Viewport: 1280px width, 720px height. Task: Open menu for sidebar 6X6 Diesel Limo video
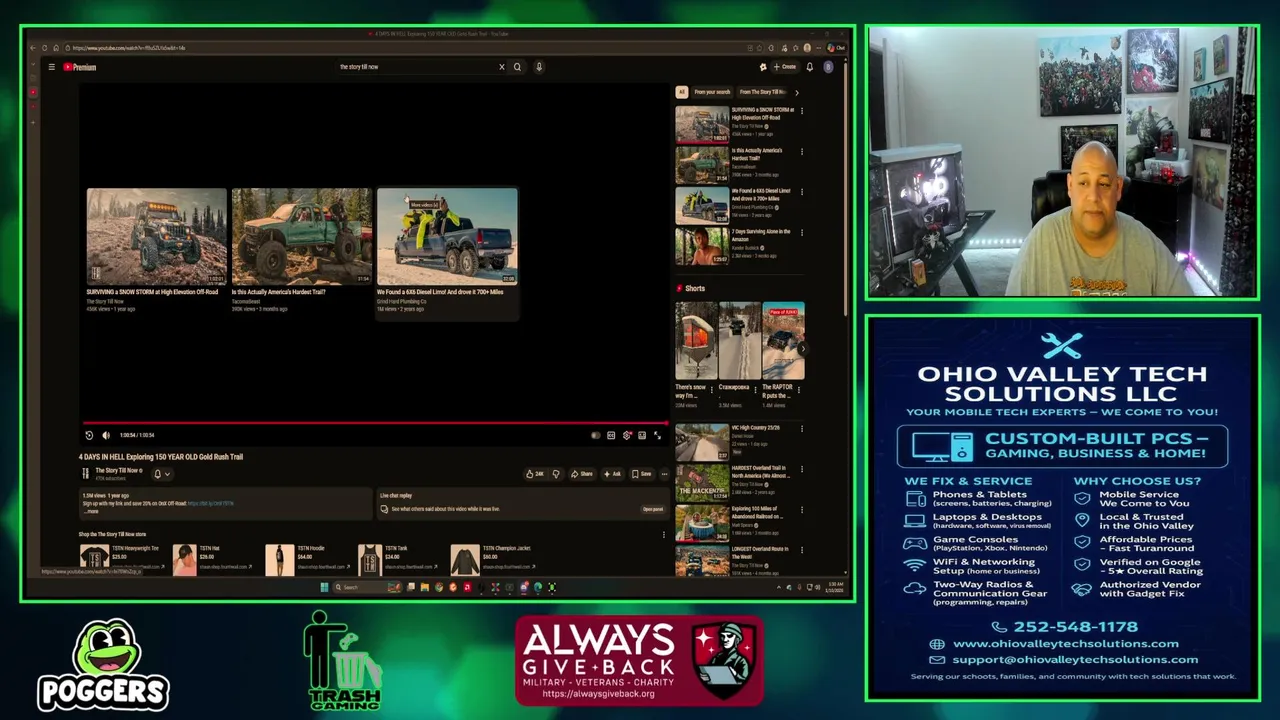pyautogui.click(x=802, y=192)
